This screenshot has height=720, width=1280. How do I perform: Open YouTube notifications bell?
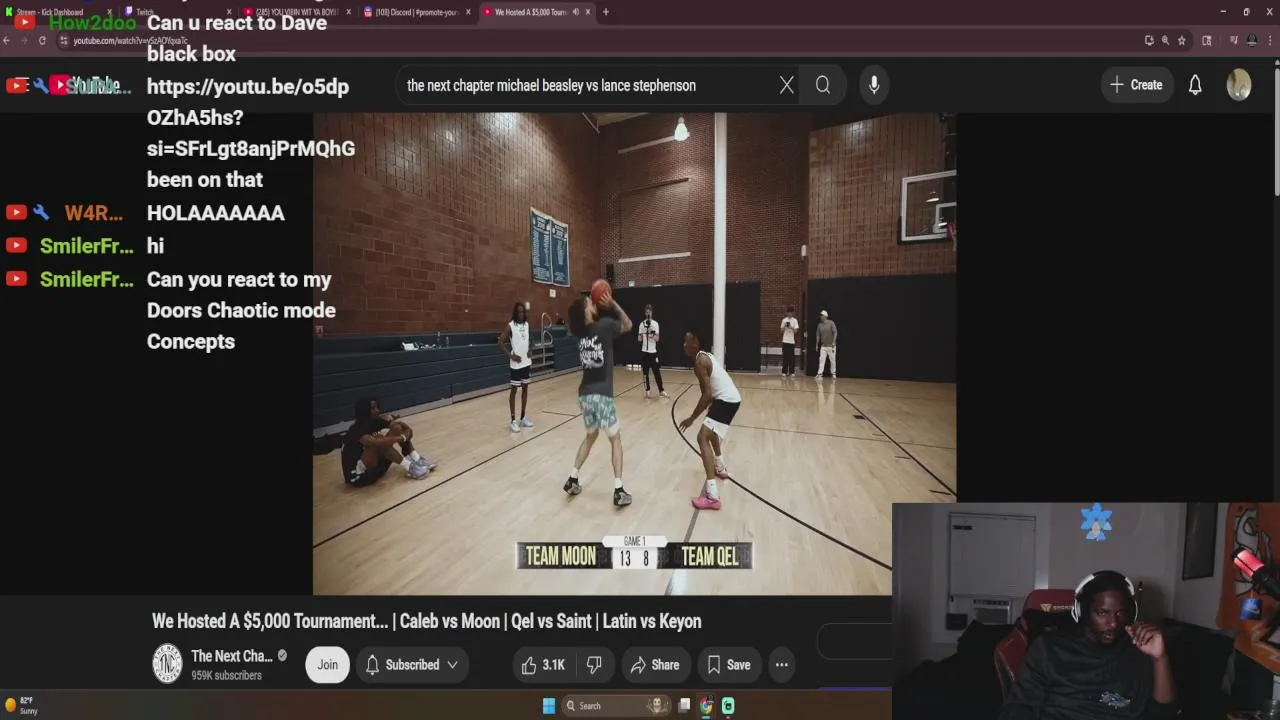coord(1195,85)
